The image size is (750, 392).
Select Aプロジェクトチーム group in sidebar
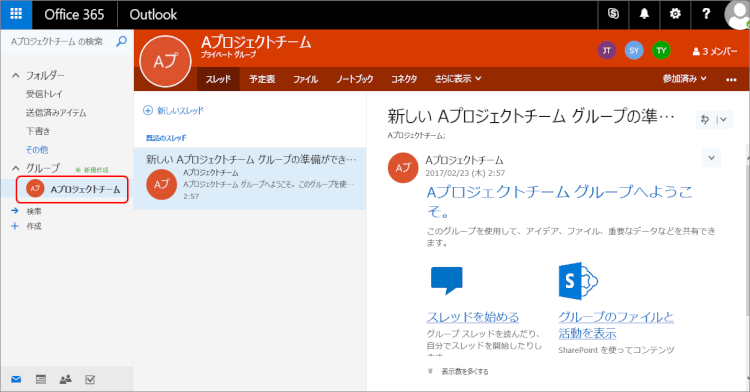pos(72,189)
